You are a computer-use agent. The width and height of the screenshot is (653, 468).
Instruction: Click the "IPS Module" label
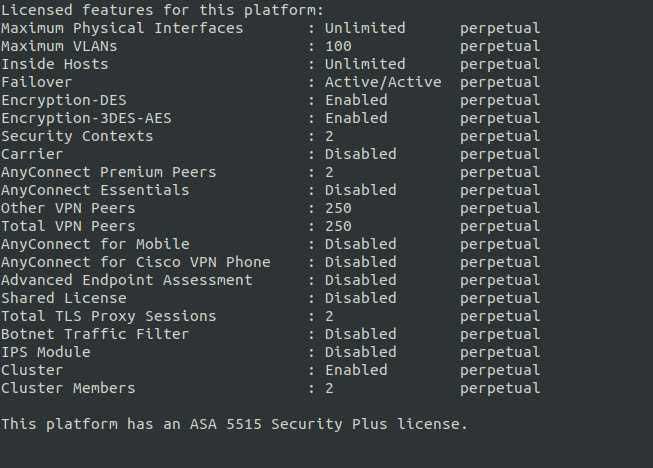[46, 352]
